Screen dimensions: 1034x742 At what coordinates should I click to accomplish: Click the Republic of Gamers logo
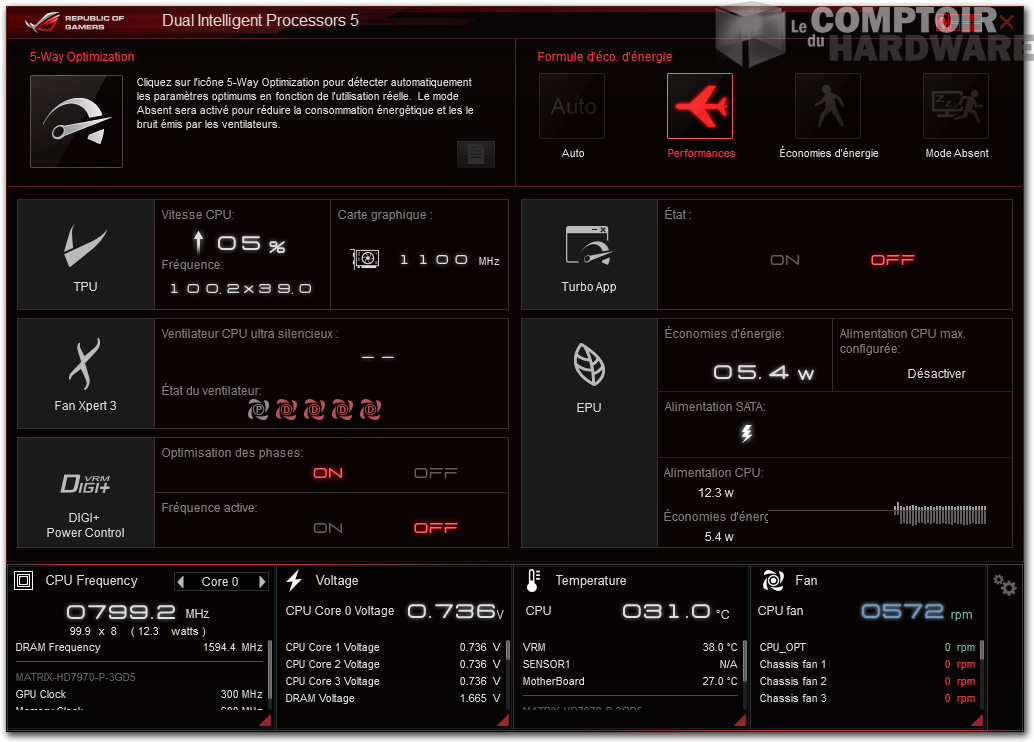[x=74, y=22]
